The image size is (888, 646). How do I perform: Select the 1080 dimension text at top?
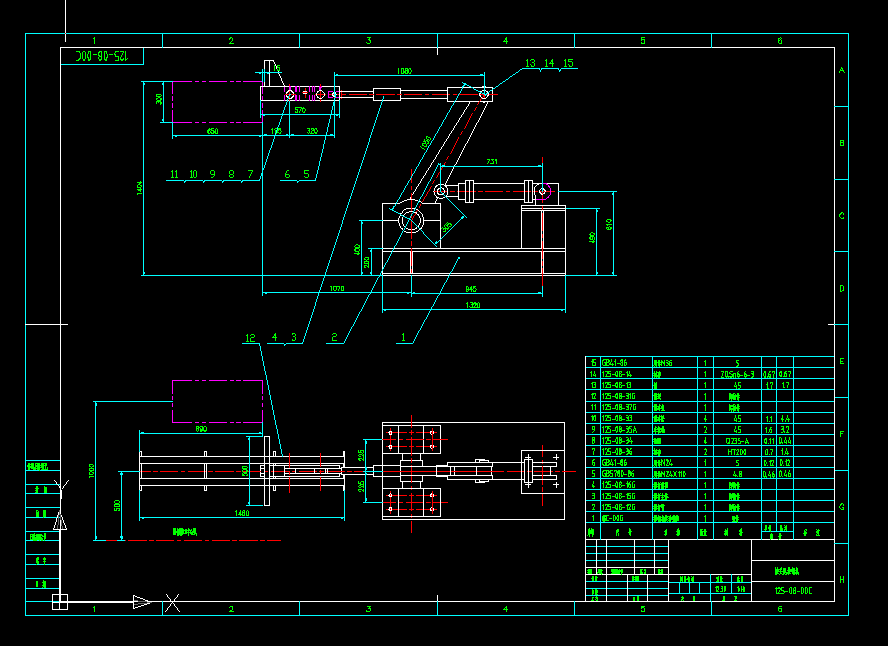[x=404, y=71]
